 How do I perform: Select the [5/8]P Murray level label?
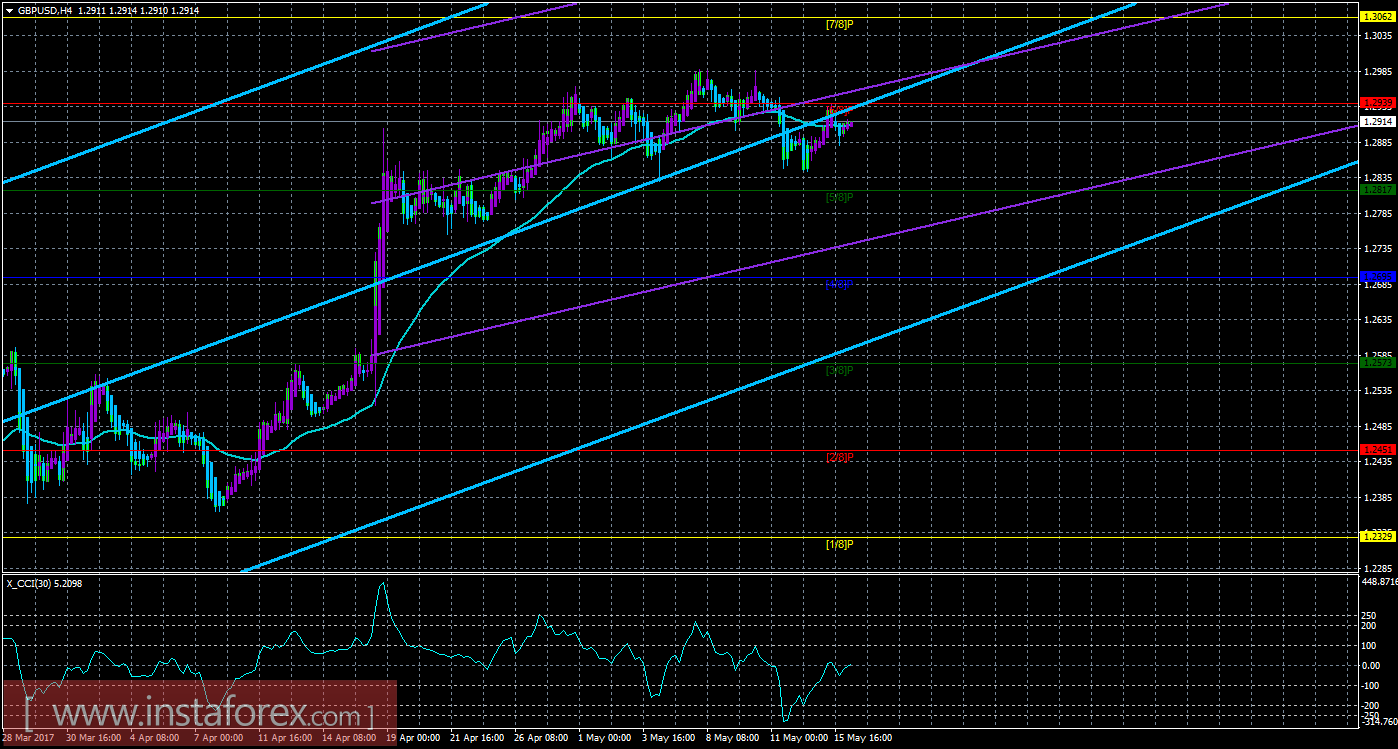(839, 197)
